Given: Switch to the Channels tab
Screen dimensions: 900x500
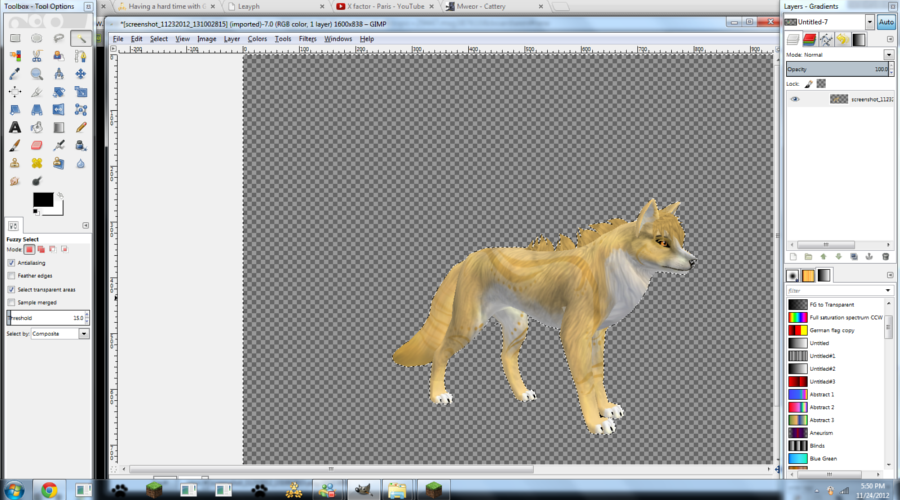Looking at the screenshot, I should tap(809, 39).
